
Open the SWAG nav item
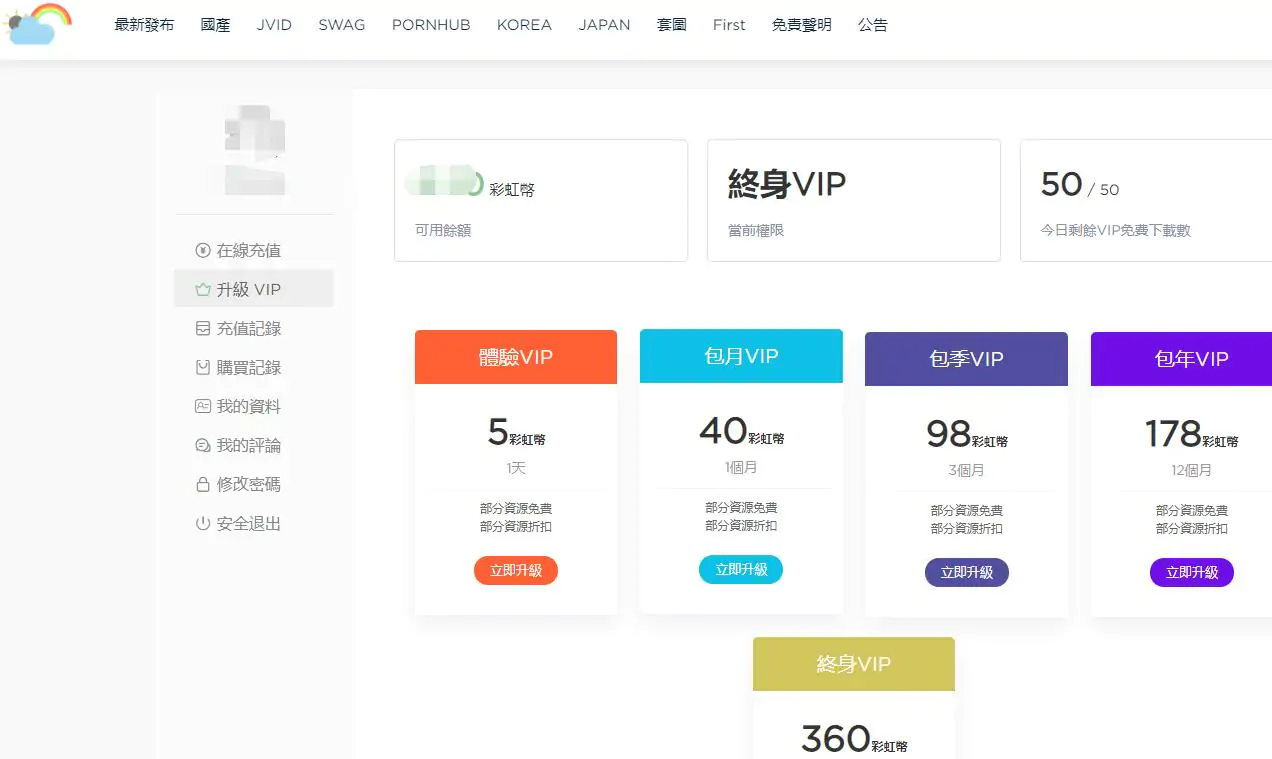coord(342,25)
